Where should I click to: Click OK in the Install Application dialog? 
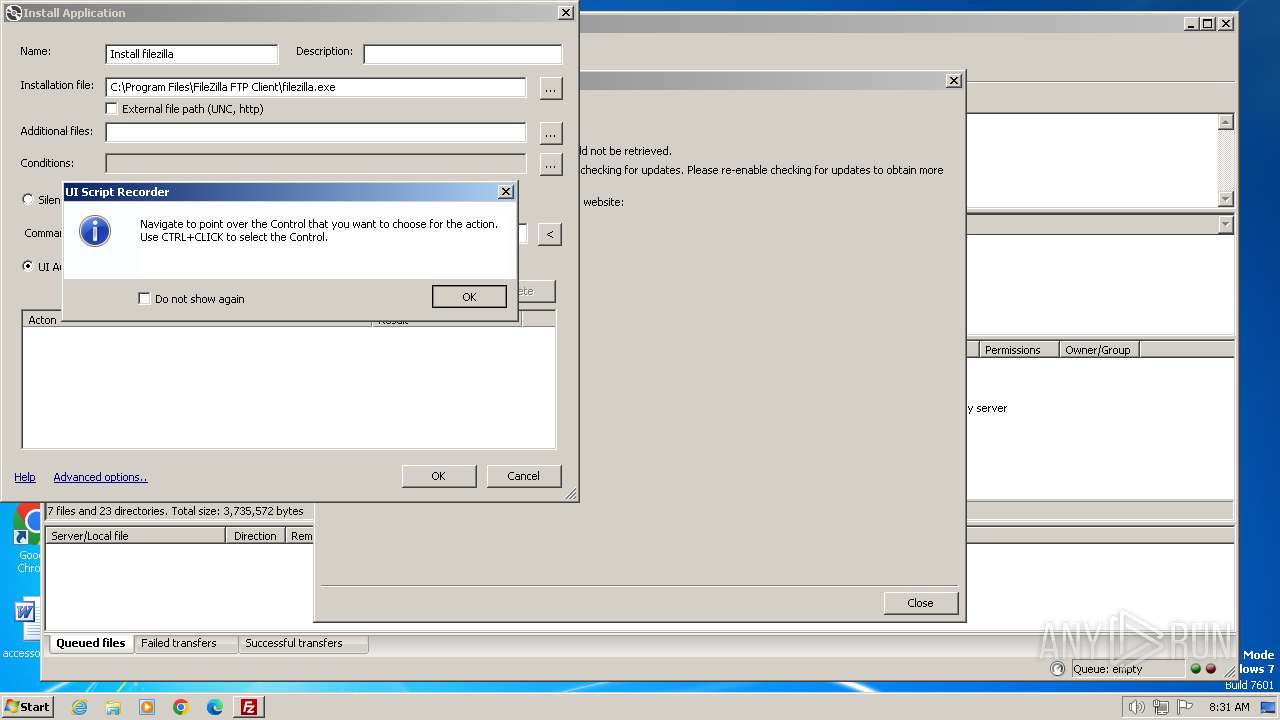(438, 476)
